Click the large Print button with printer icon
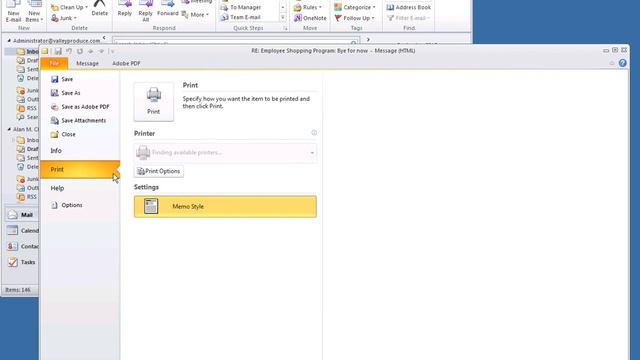 tap(153, 102)
